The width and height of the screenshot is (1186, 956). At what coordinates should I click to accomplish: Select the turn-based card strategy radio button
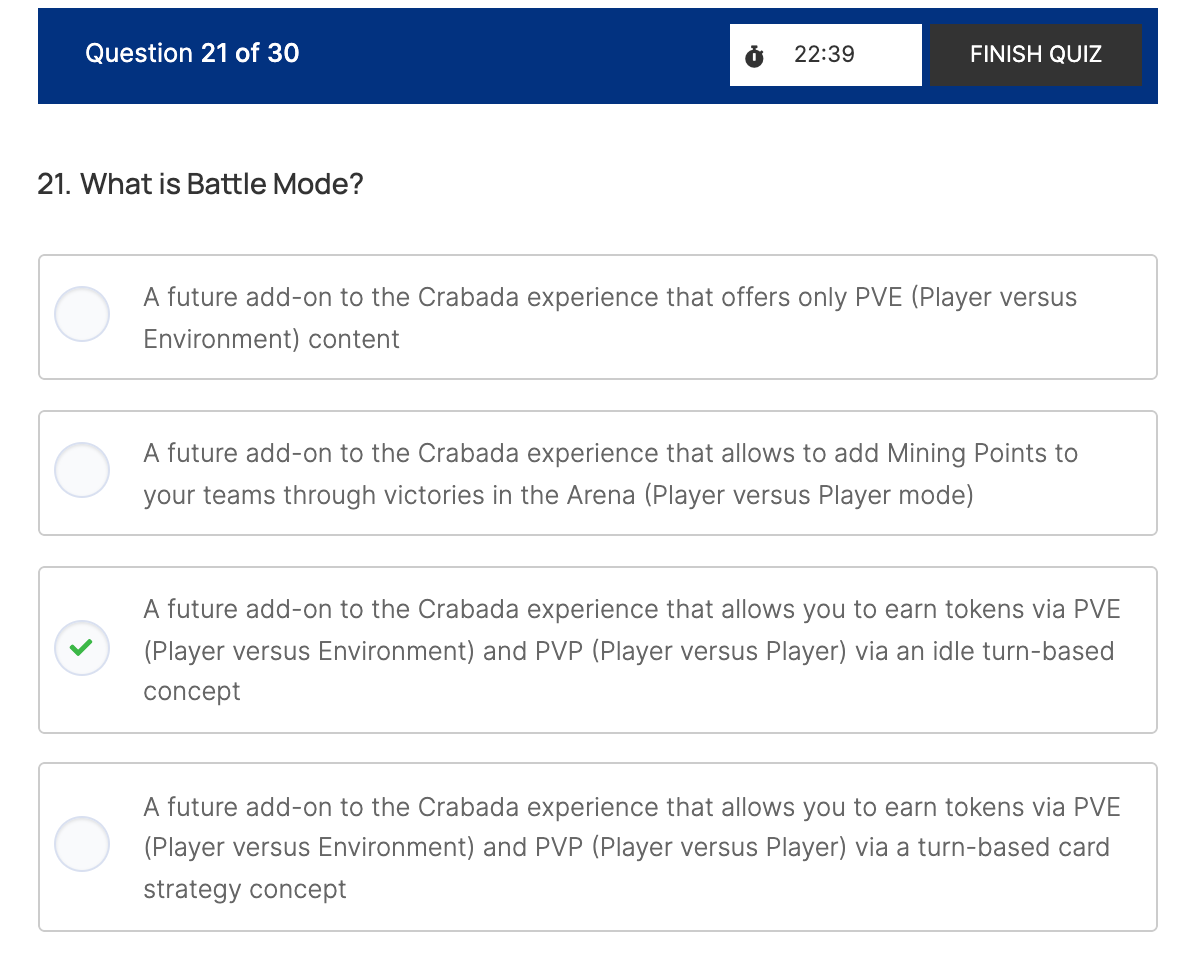coord(82,845)
